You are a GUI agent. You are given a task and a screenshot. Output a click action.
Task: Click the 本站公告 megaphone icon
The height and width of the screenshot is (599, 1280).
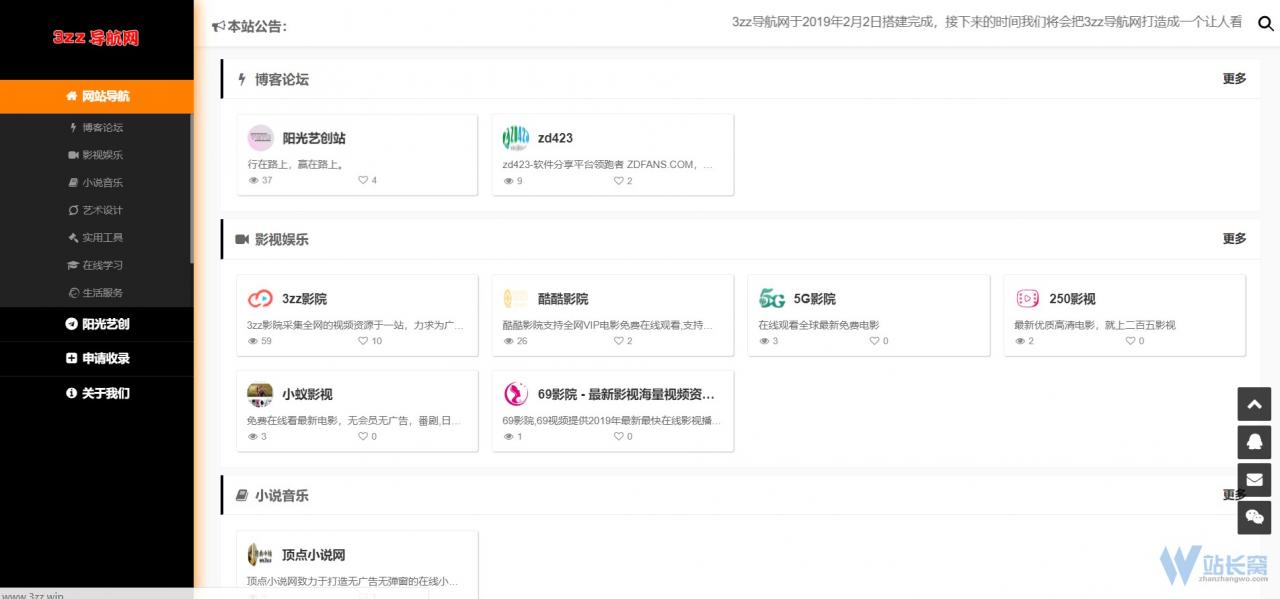pyautogui.click(x=218, y=26)
